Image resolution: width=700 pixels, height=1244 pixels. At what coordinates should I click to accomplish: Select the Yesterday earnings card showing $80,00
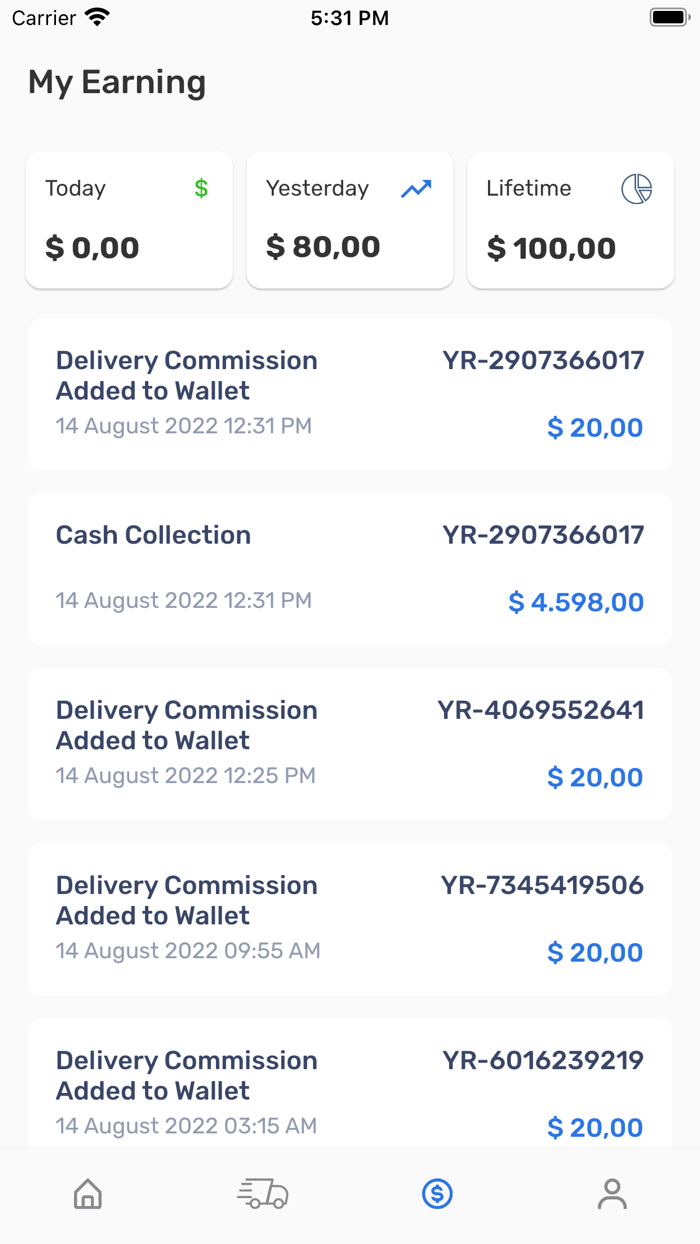349,219
